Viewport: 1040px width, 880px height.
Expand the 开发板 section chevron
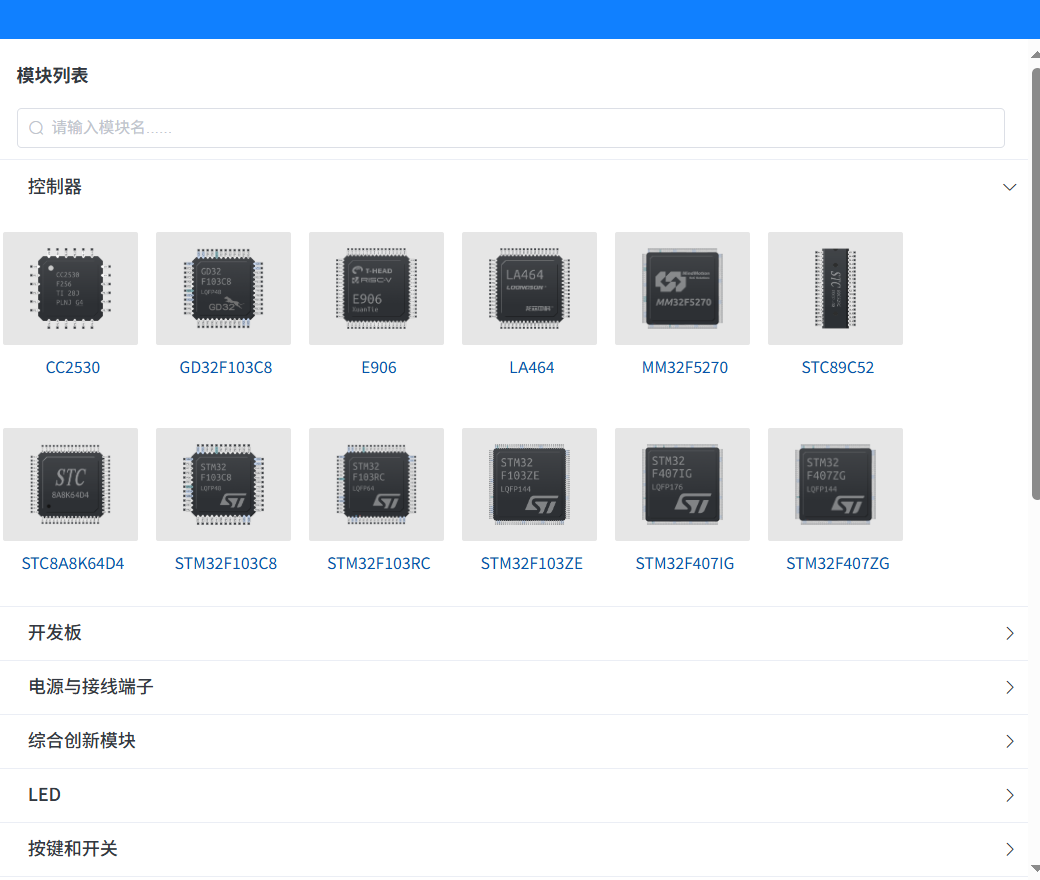[1009, 633]
